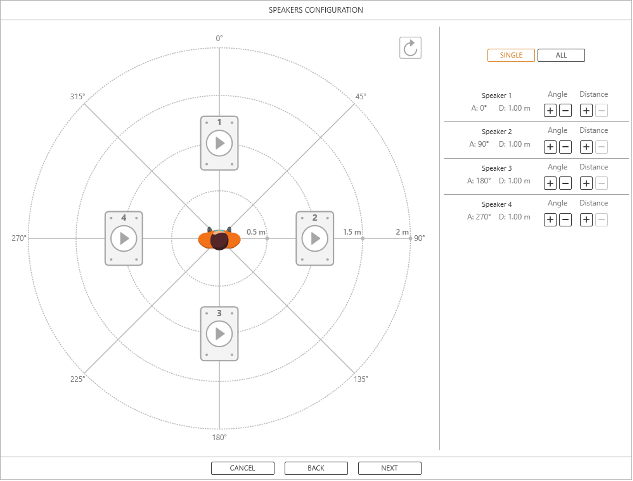Increase Speaker 4 distance with plus
Image resolution: width=633 pixels, height=481 pixels.
click(x=586, y=220)
